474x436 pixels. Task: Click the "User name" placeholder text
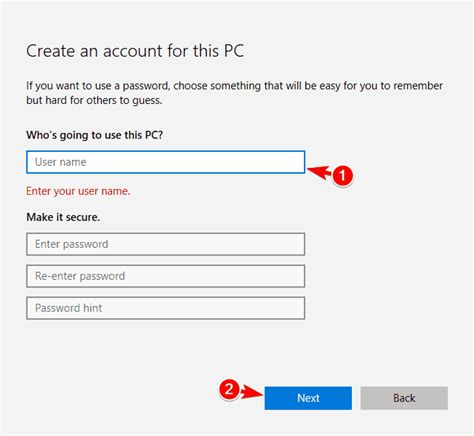click(x=61, y=162)
